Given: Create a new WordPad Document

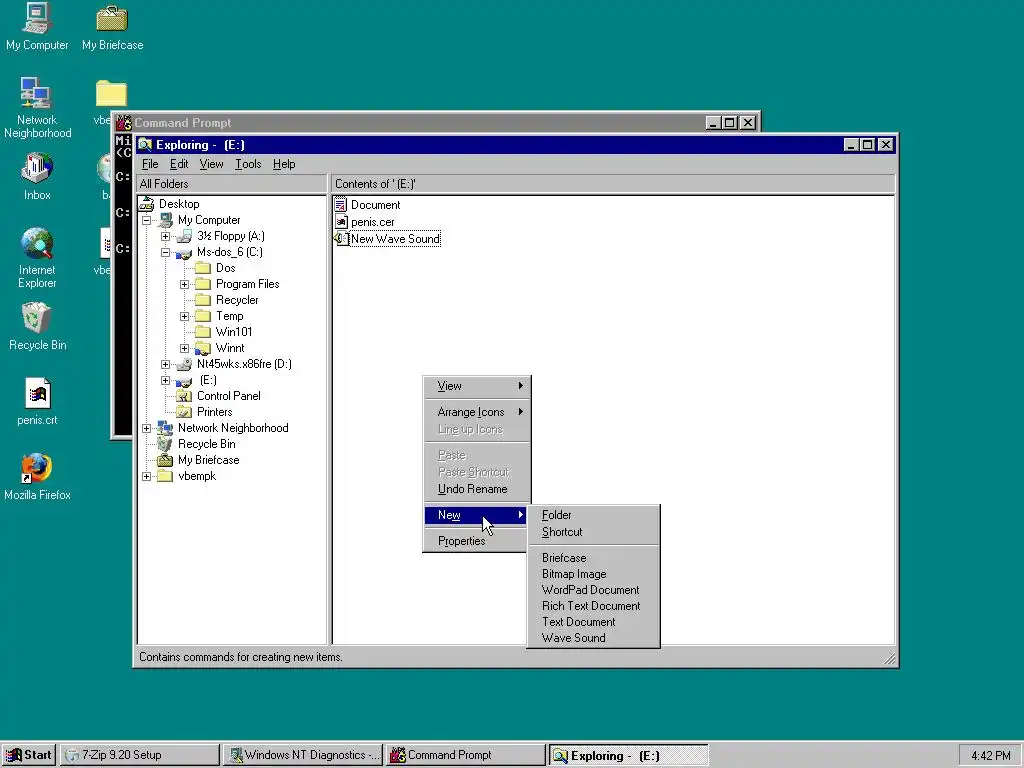Looking at the screenshot, I should [x=593, y=590].
